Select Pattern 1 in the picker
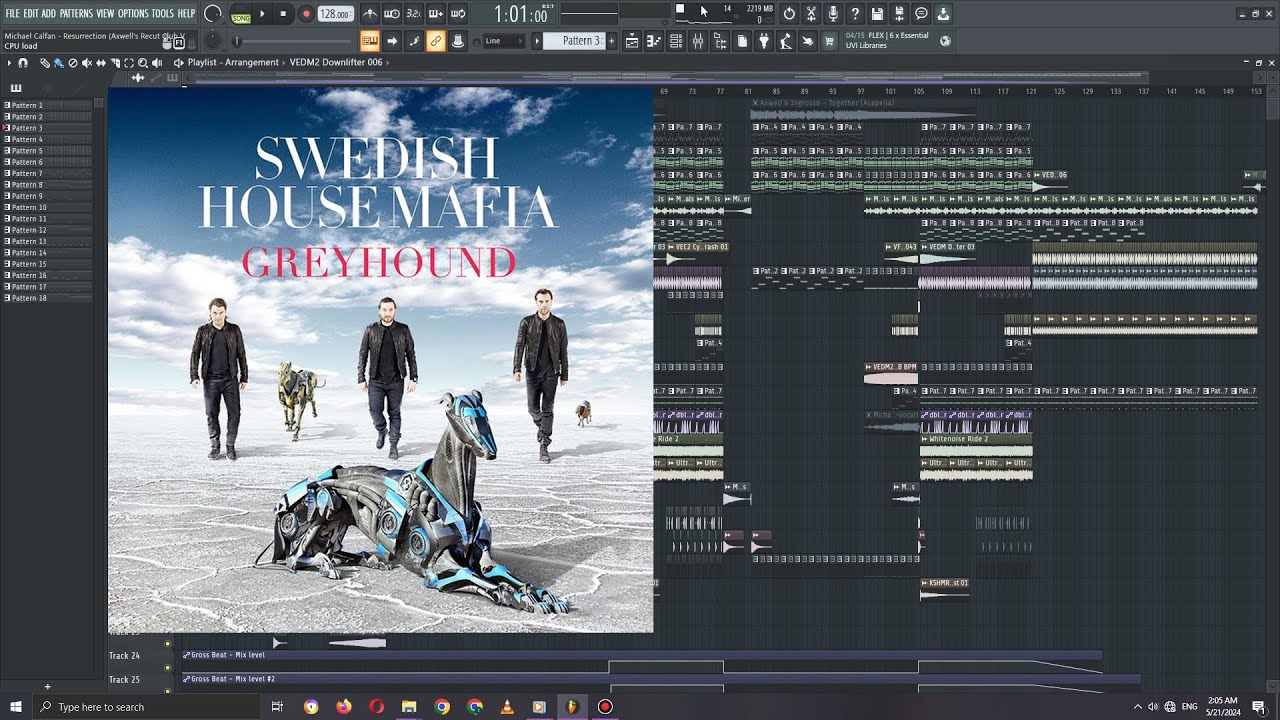 (x=48, y=105)
